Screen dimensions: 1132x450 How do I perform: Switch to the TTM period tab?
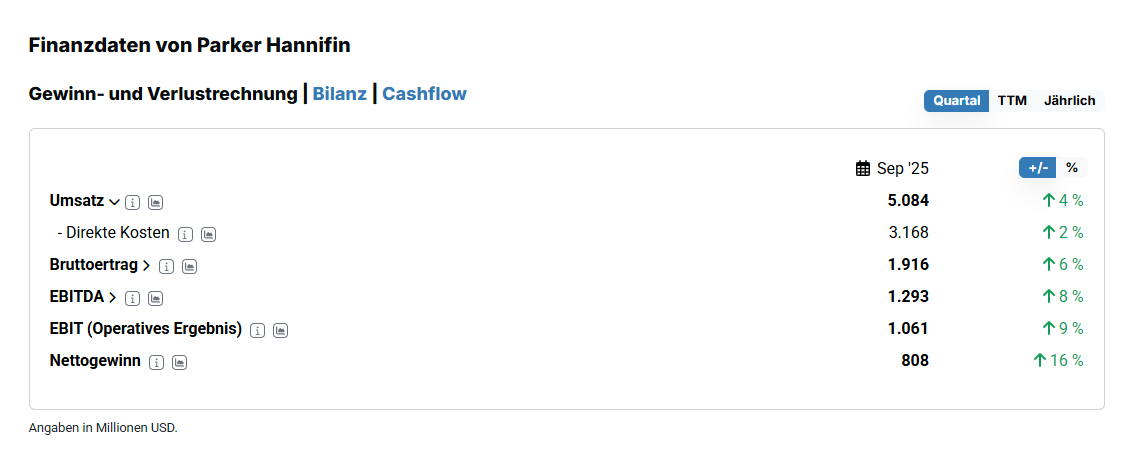(1012, 101)
